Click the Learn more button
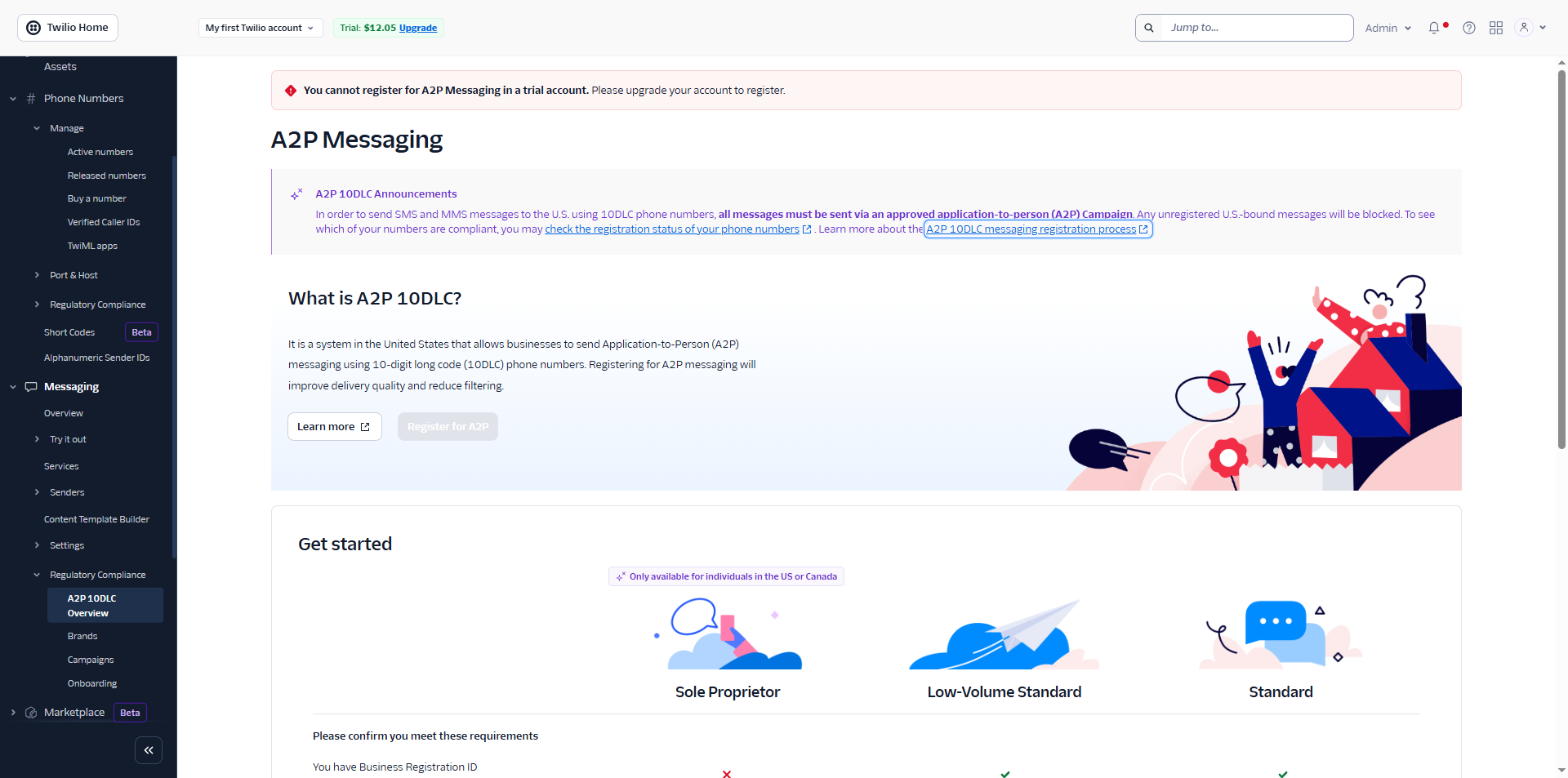Screen dimensions: 1568x778 [x=334, y=427]
